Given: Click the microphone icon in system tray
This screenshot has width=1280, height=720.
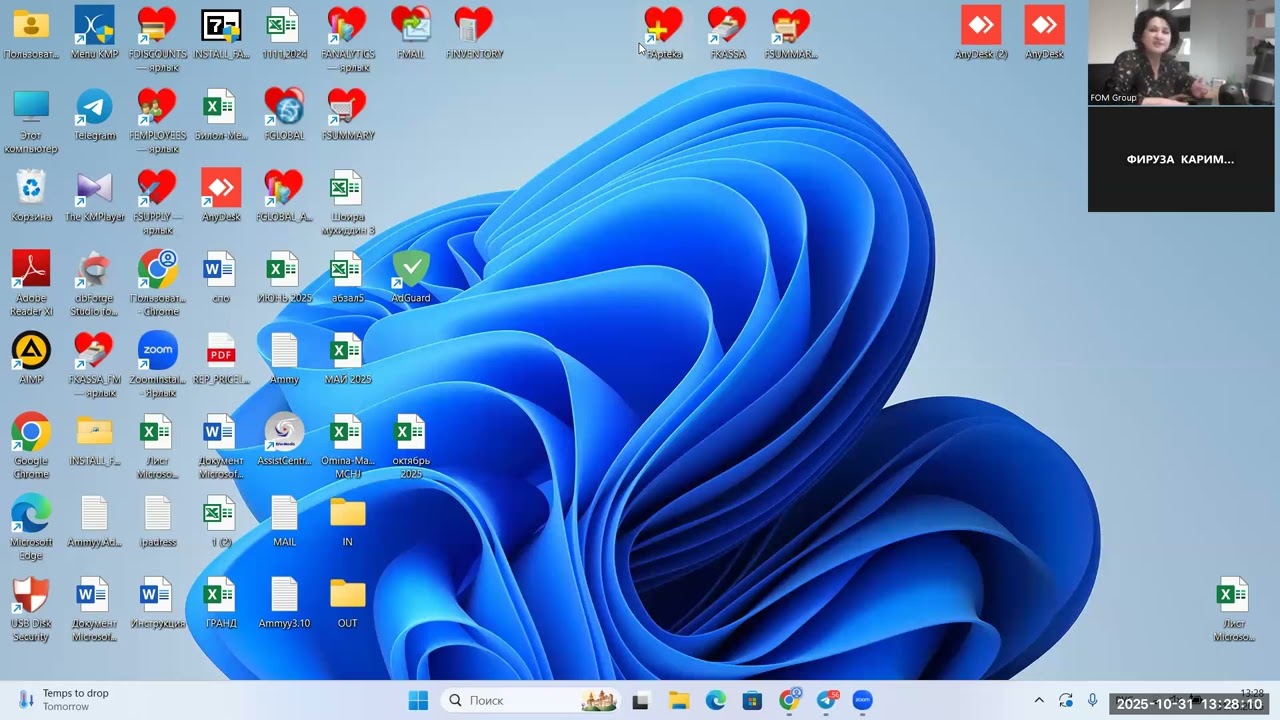Looking at the screenshot, I should tap(1092, 700).
